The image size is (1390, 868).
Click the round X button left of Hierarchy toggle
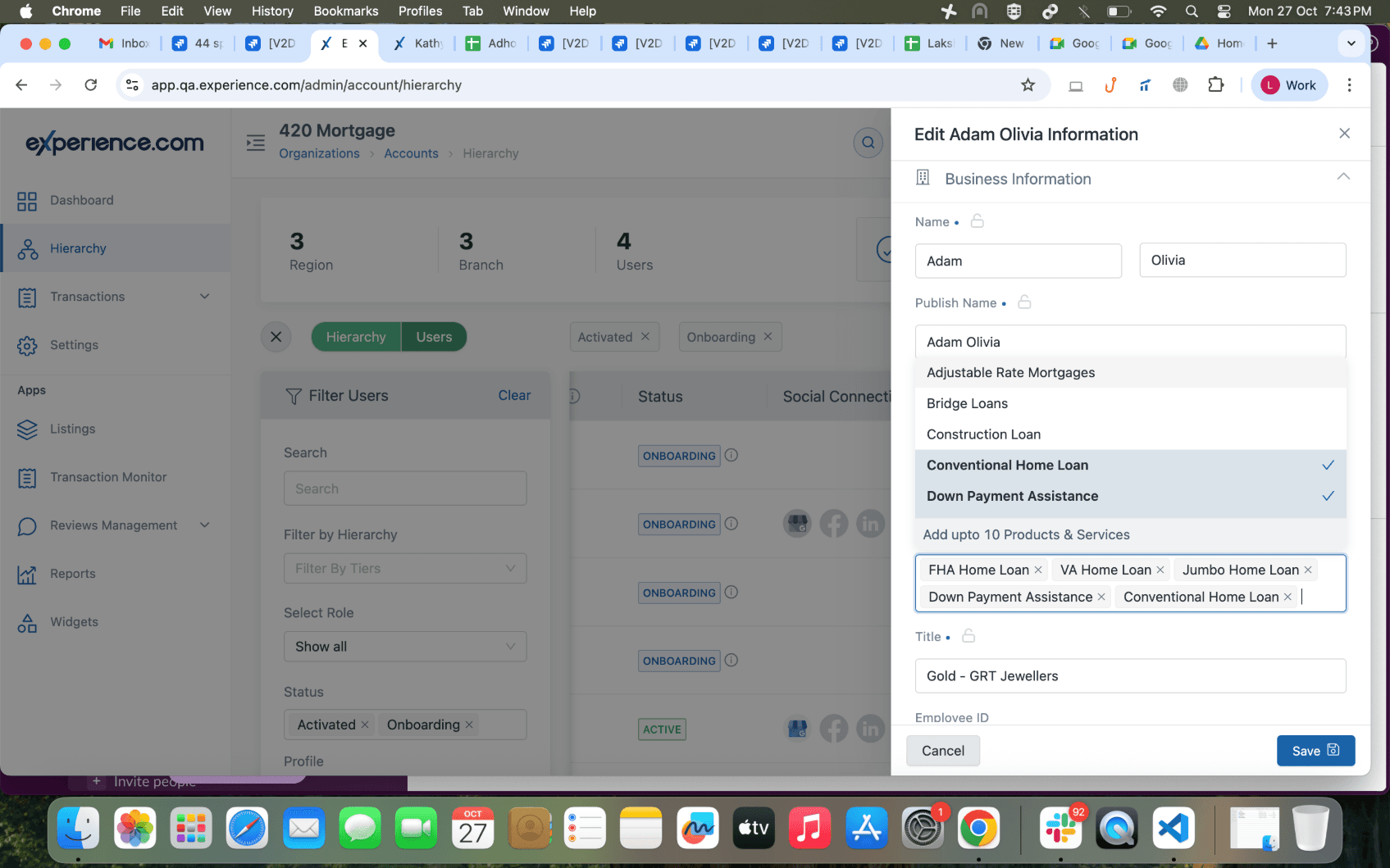276,337
